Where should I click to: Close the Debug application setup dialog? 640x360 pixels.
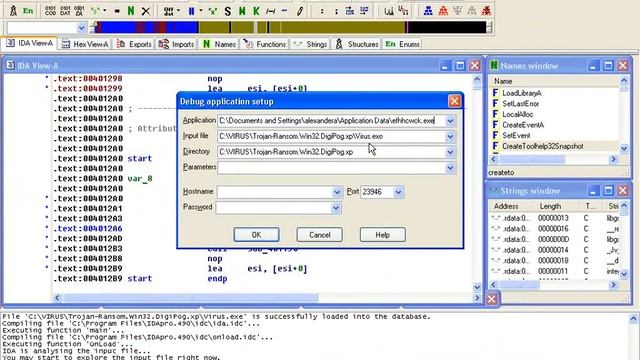click(x=454, y=101)
